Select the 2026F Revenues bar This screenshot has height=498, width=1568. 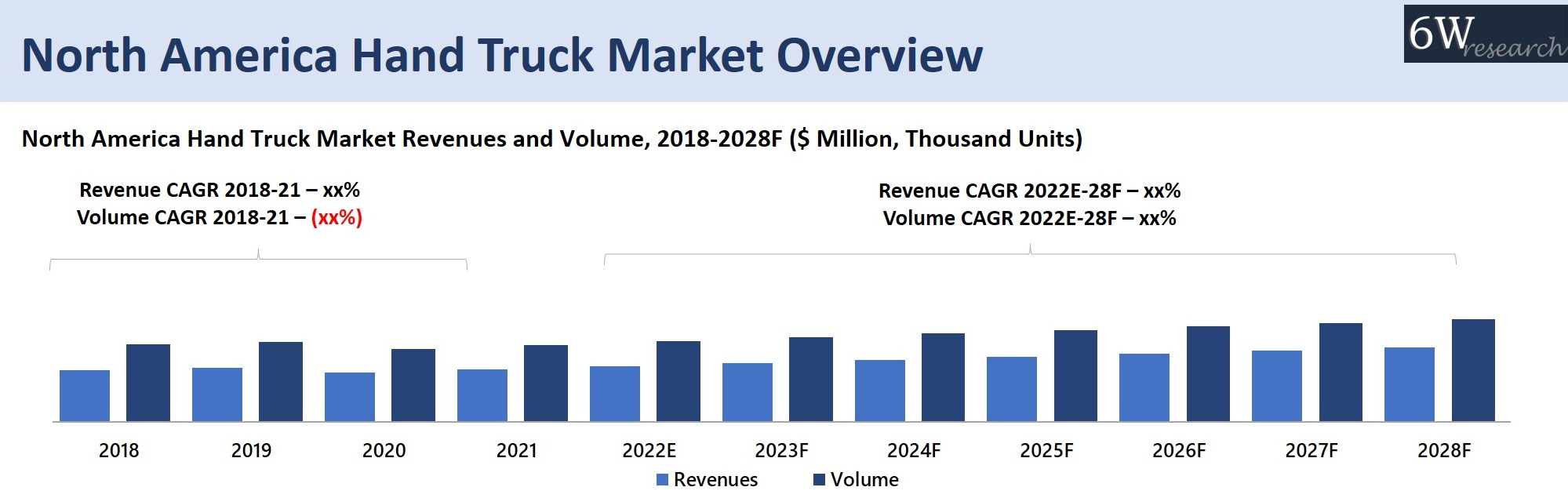click(x=1144, y=387)
